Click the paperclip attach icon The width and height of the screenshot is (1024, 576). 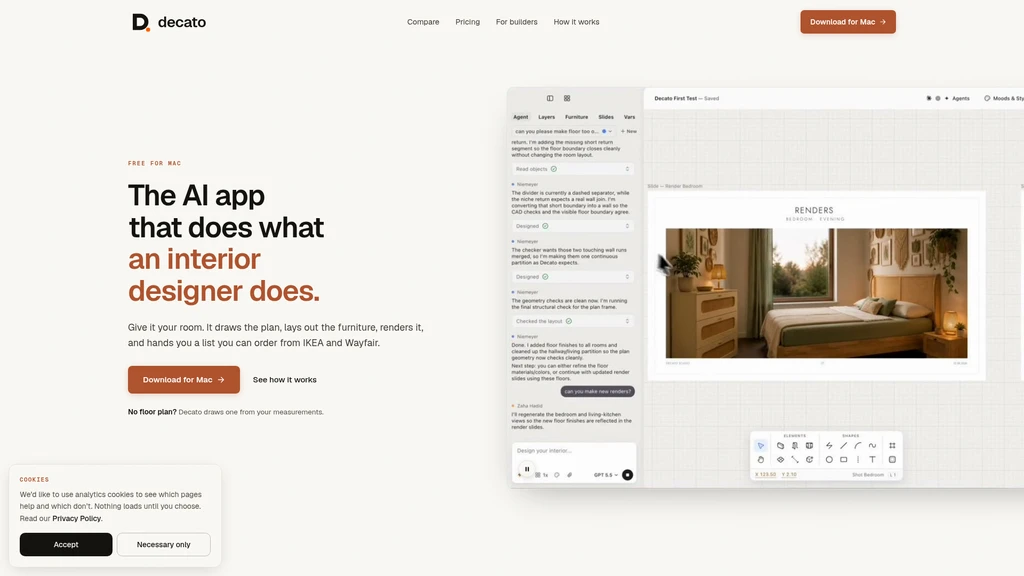(x=569, y=475)
